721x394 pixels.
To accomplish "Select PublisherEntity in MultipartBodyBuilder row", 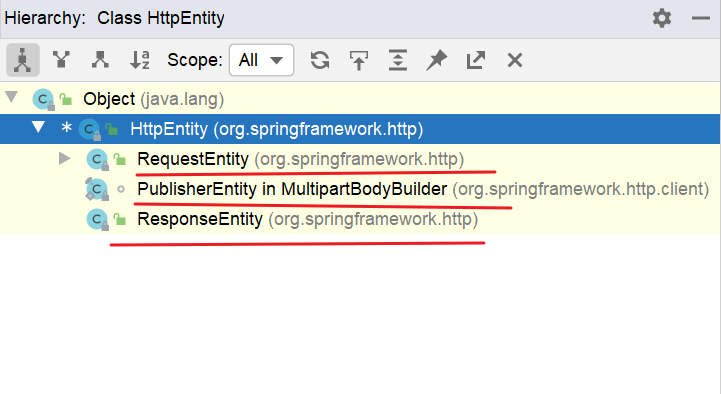I will point(360,189).
